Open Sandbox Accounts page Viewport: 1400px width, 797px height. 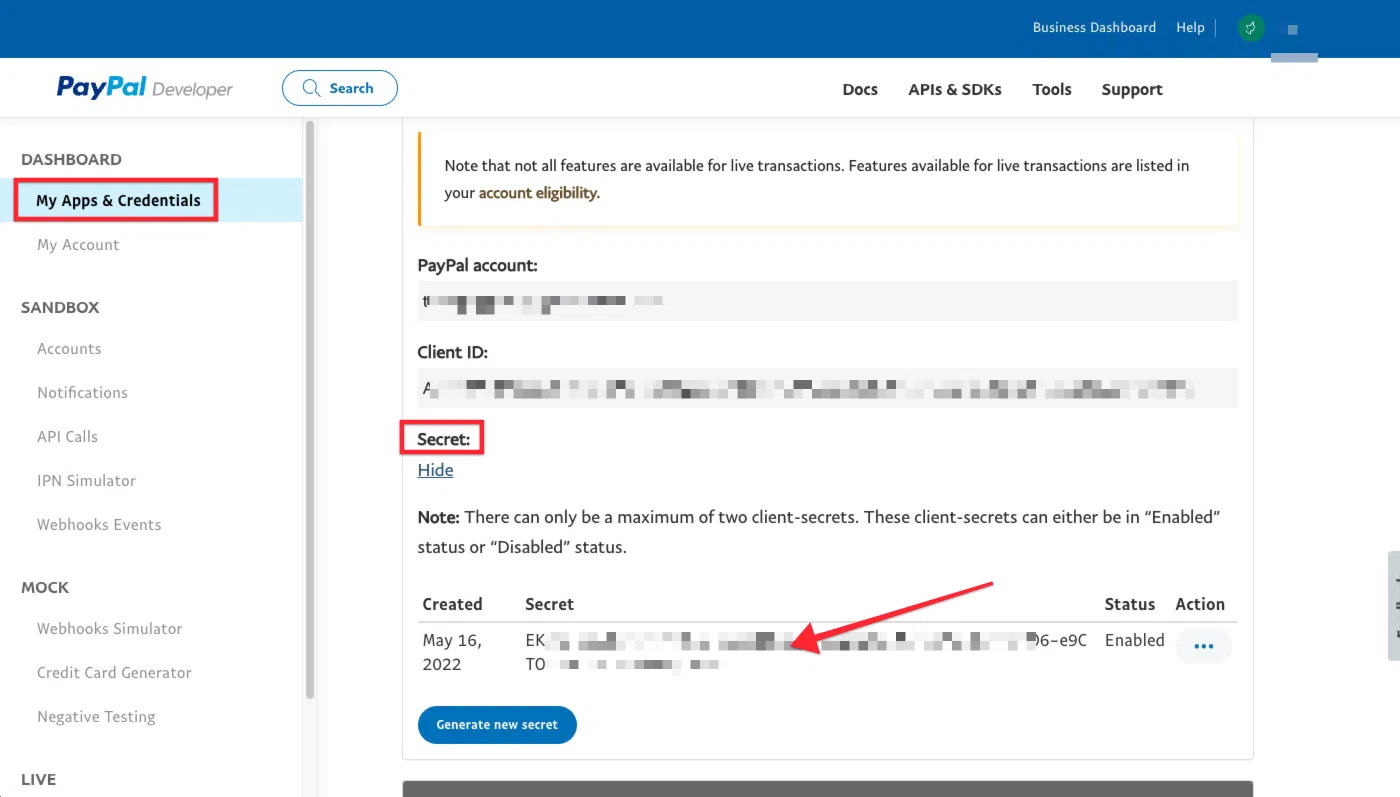tap(69, 349)
